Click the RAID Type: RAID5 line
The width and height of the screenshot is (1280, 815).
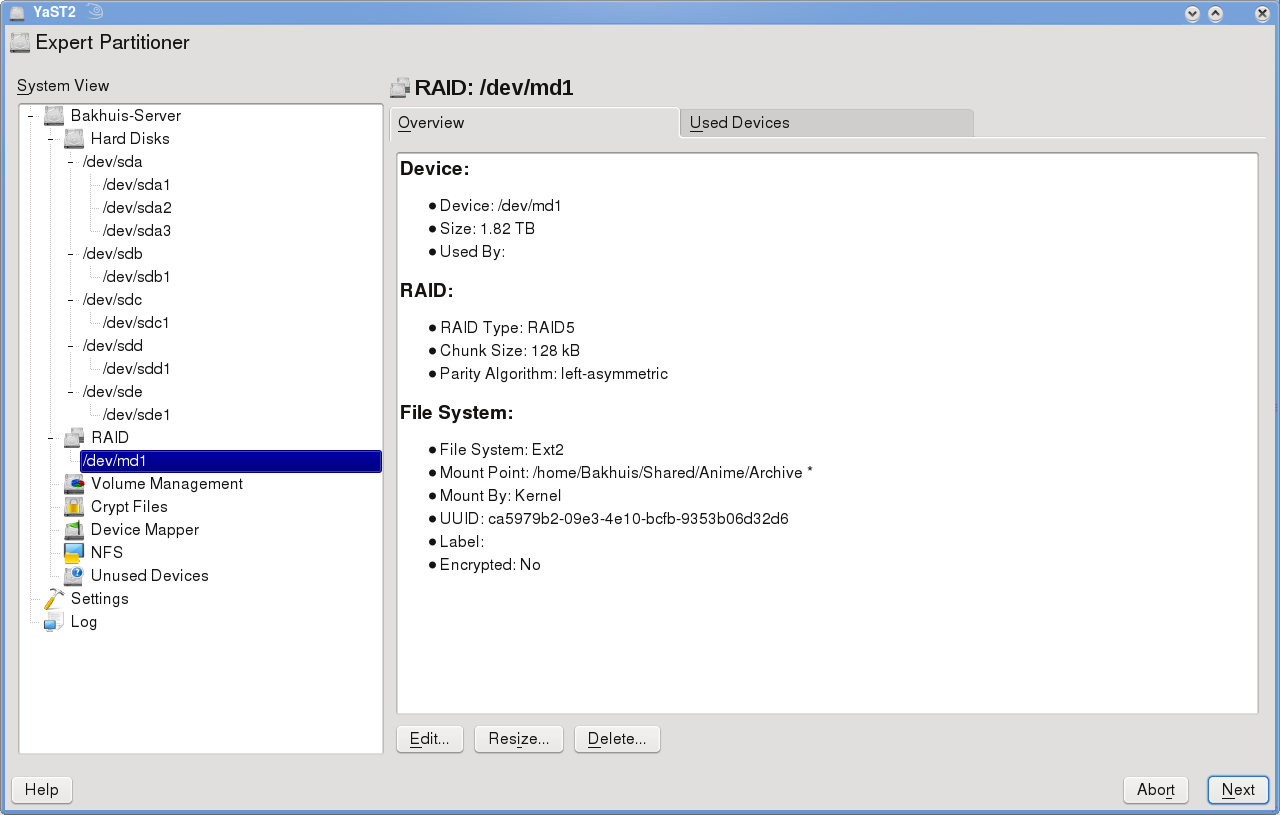coord(507,328)
